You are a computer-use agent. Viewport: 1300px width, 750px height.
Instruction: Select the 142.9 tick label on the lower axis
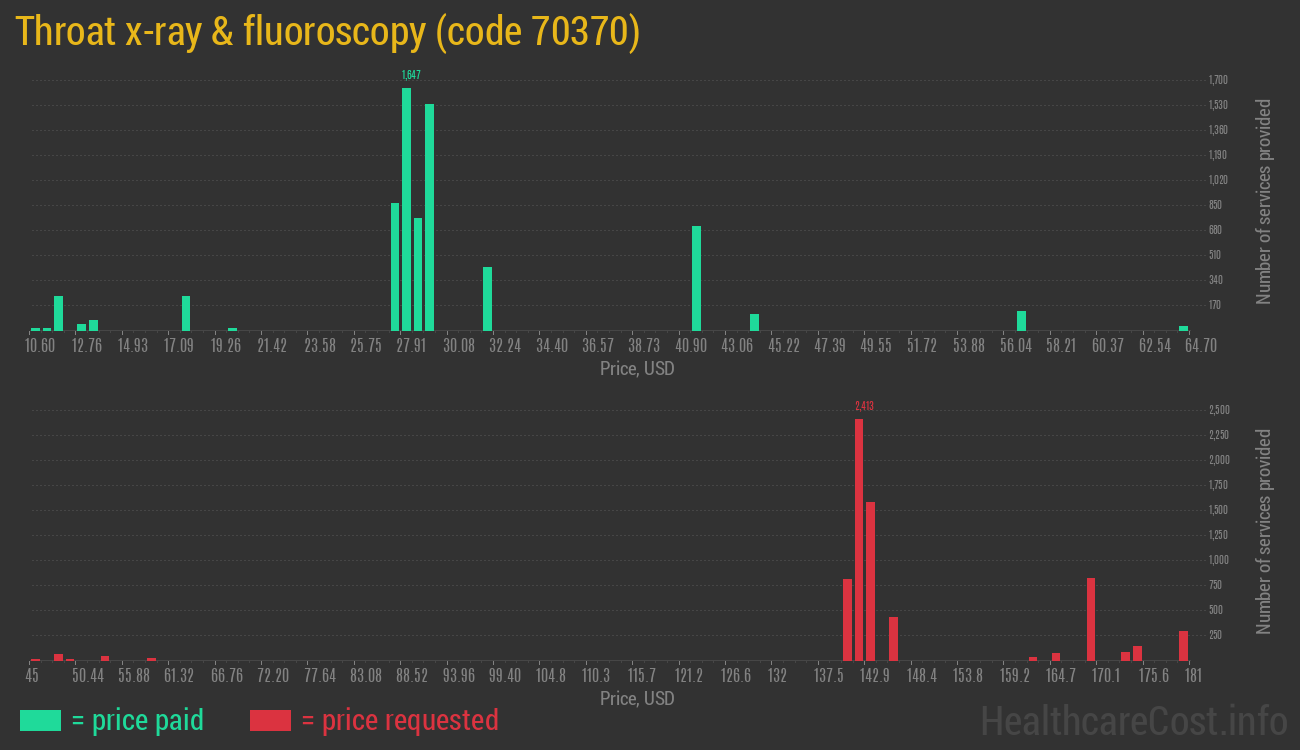874,676
